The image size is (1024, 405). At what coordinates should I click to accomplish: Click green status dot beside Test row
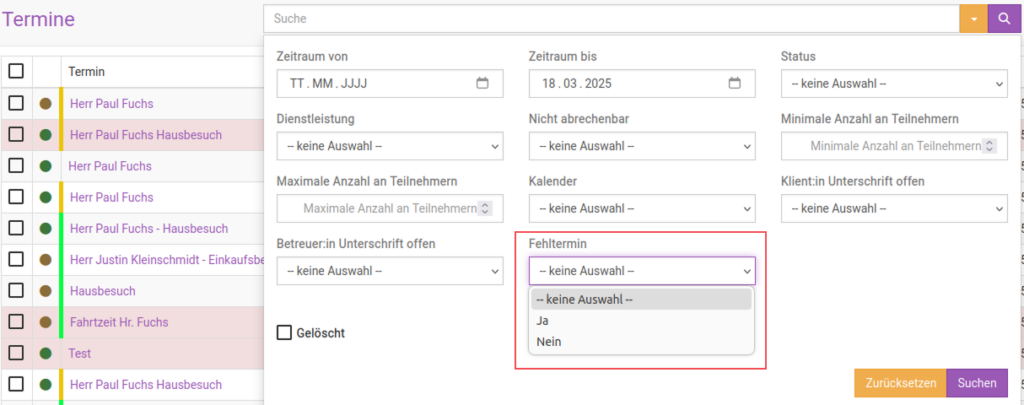pos(46,353)
